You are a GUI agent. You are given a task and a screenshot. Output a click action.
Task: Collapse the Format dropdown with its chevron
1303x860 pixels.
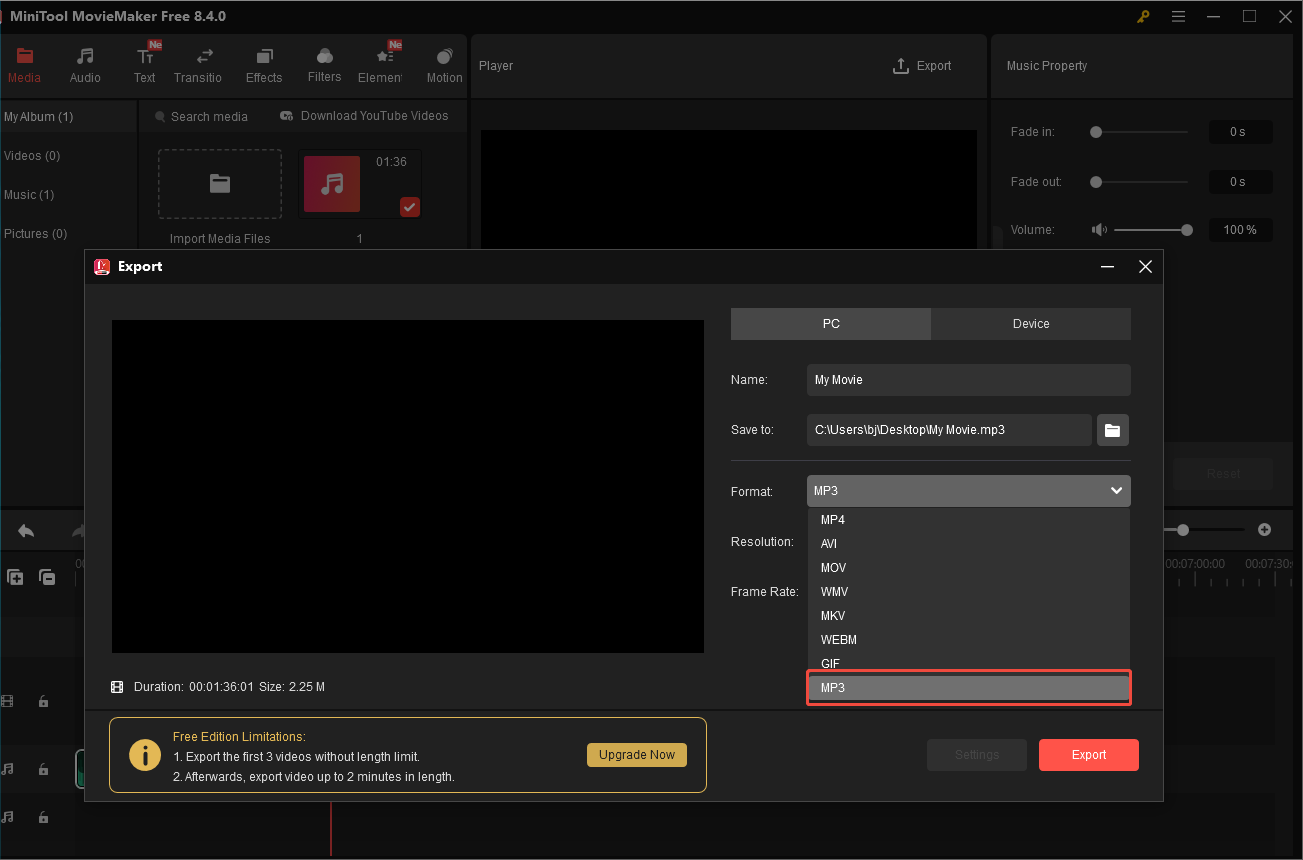[x=1115, y=490]
